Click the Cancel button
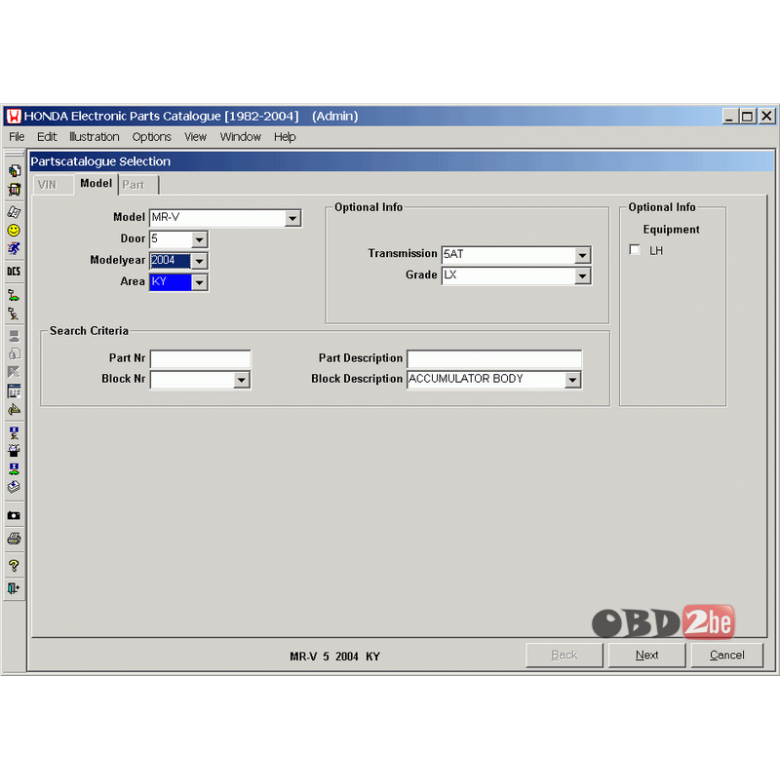Screen dimensions: 780x780 coord(727,655)
